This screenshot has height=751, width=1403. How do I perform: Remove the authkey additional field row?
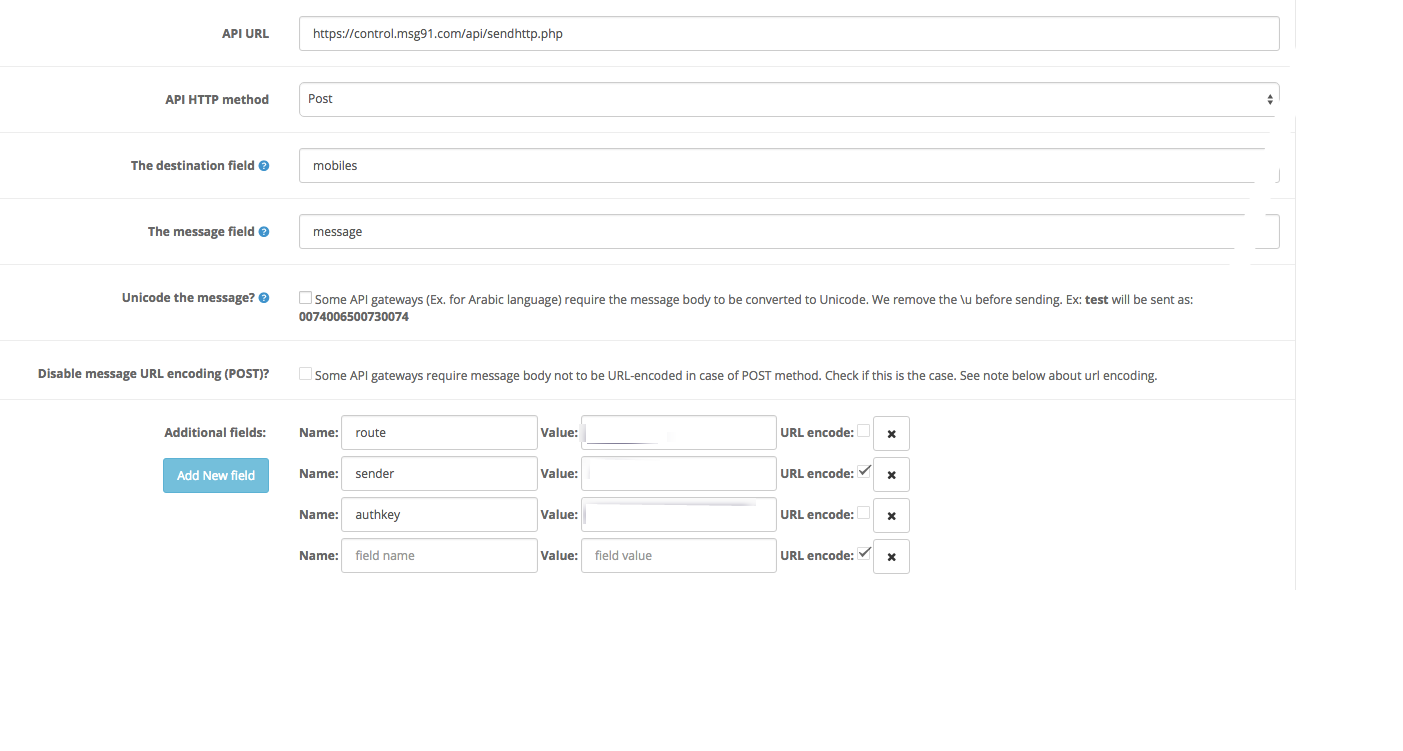coord(891,516)
